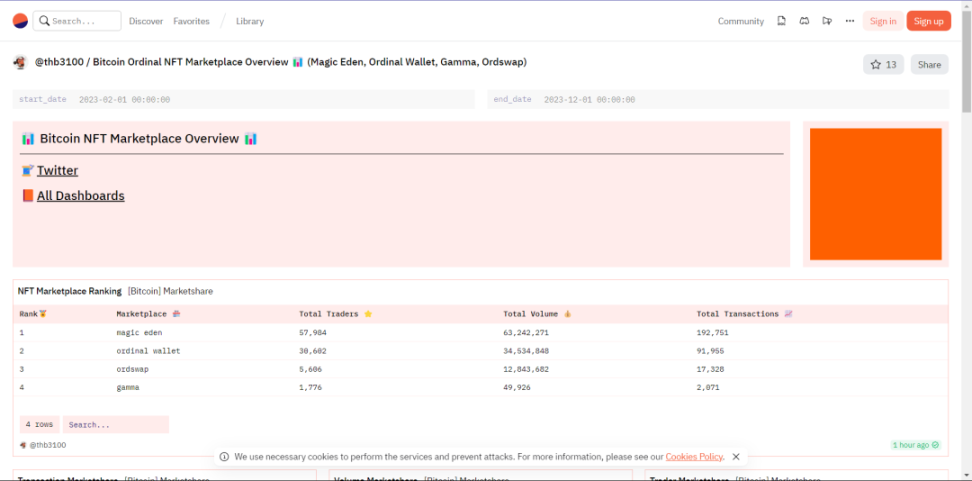This screenshot has width=972, height=481.
Task: Go to the Library section
Action: click(x=250, y=21)
